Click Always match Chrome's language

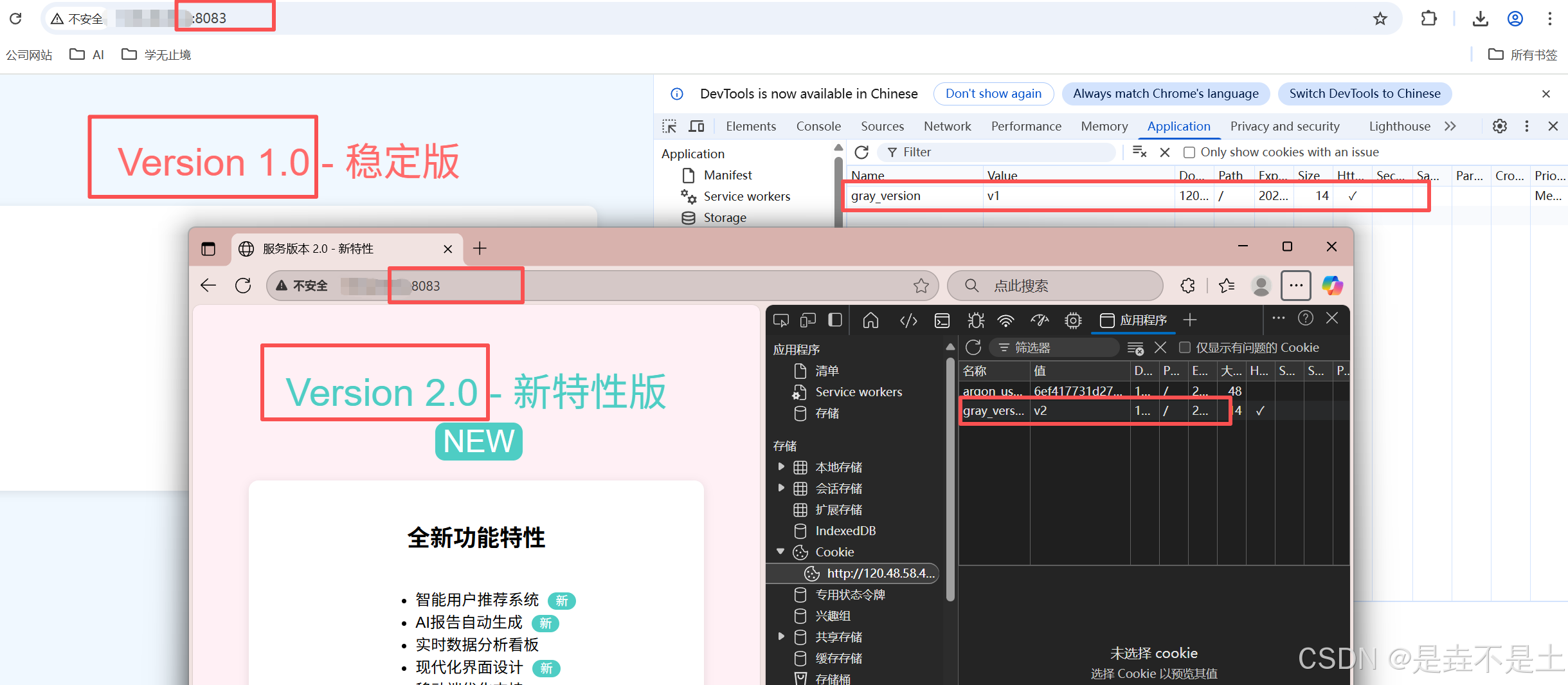tap(1166, 94)
